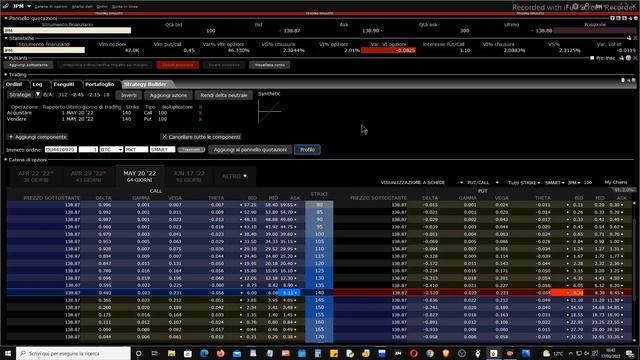The image size is (640, 360).
Task: Select the Strategy Builder tab
Action: pos(145,84)
